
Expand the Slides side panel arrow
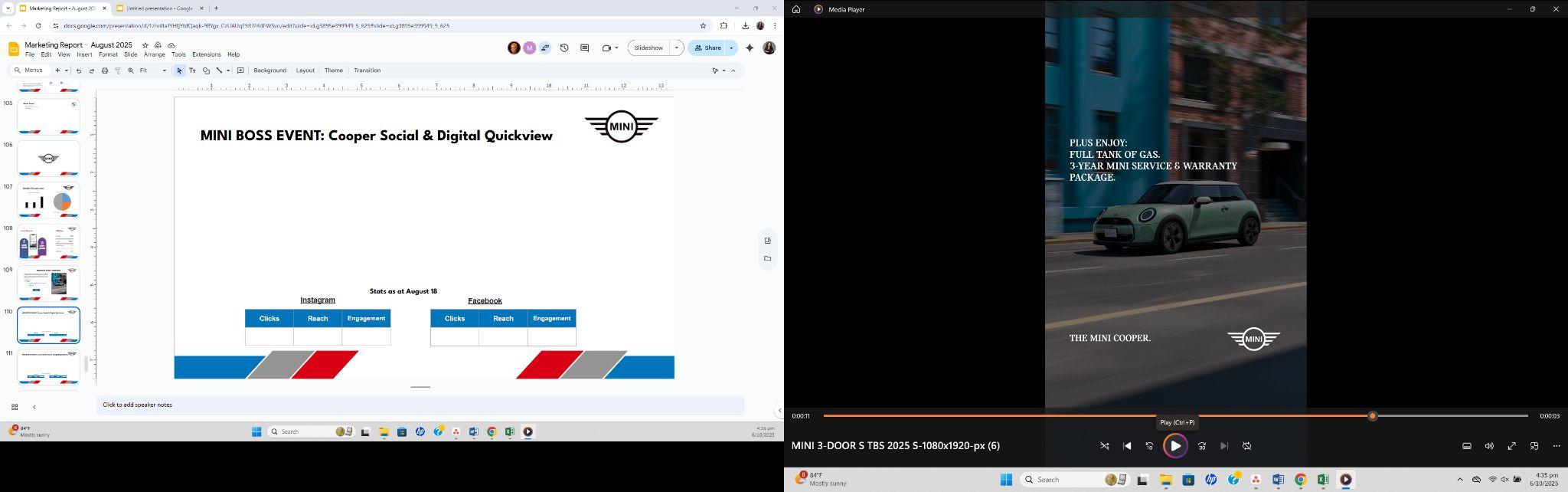click(779, 410)
